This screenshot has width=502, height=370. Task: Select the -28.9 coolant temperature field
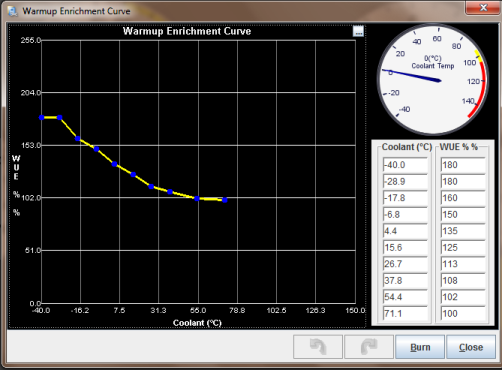tap(405, 182)
